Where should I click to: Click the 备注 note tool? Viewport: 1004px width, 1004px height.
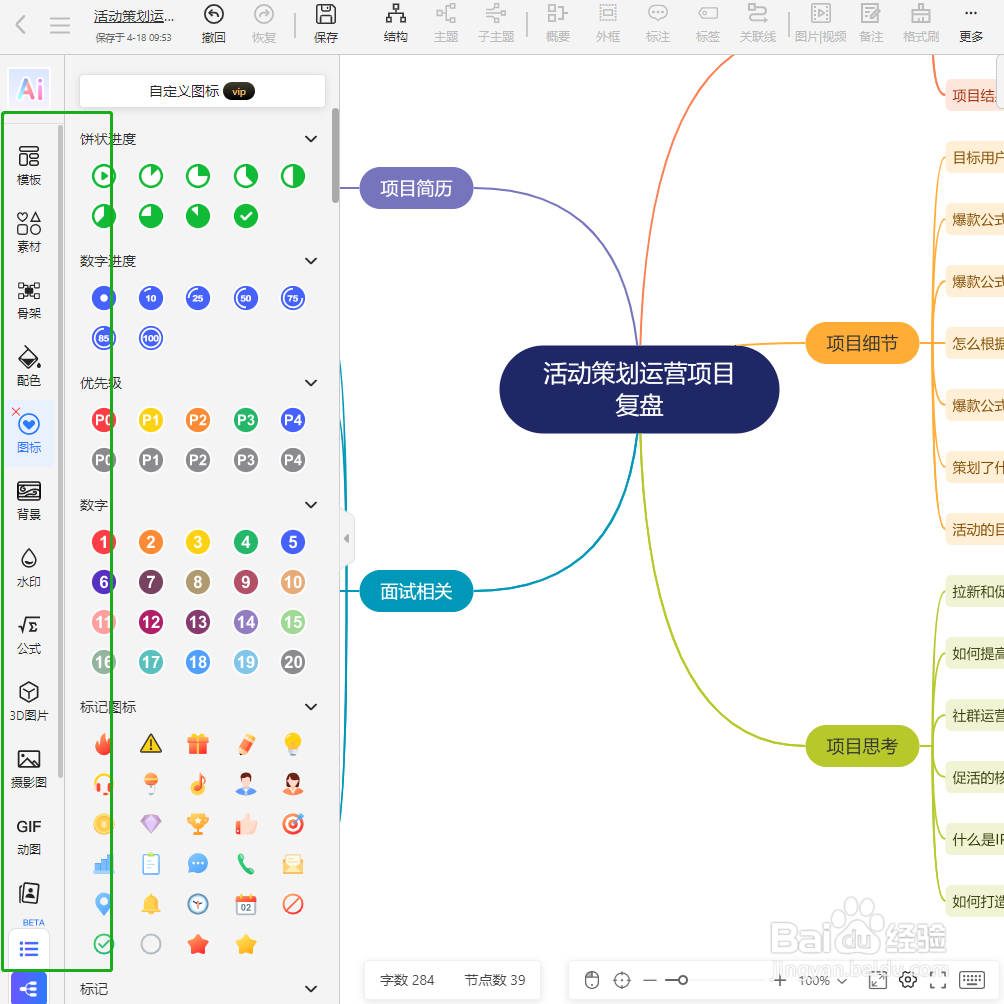pyautogui.click(x=871, y=24)
